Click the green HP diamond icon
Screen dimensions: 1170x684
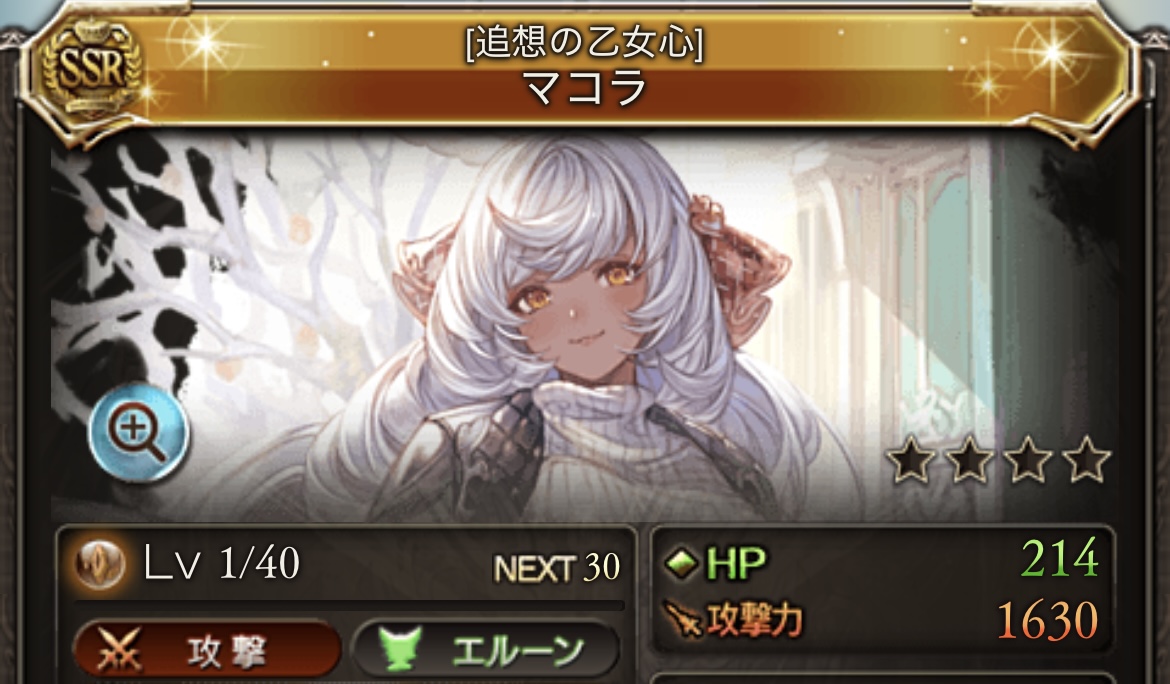coord(681,562)
